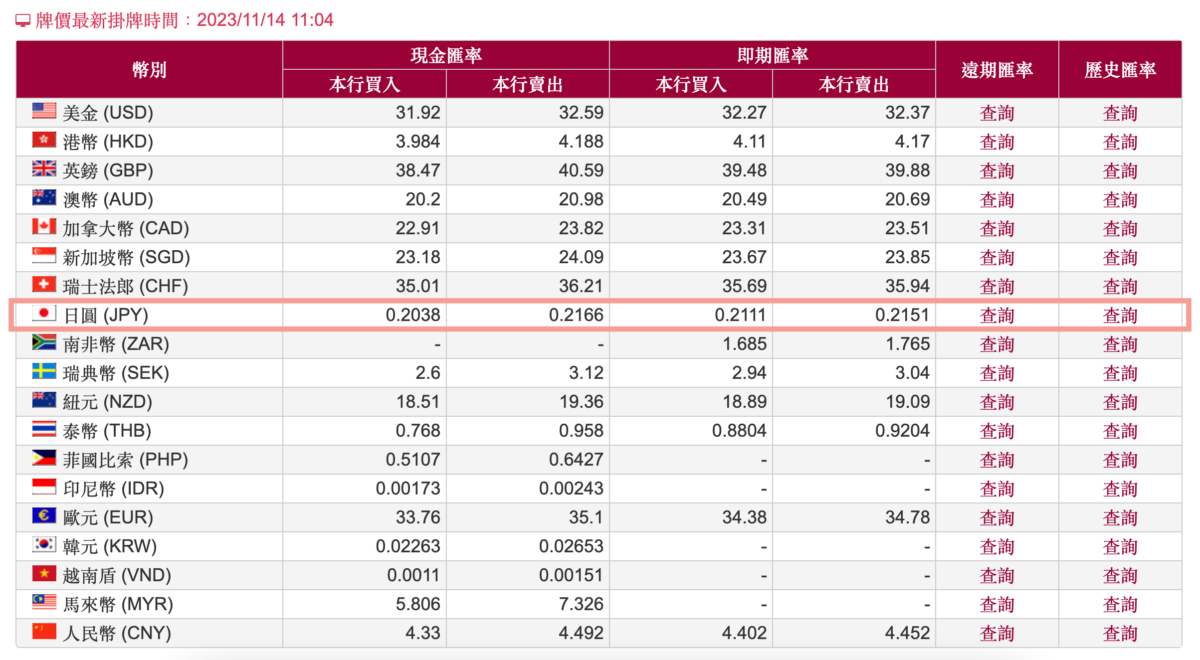Click the monitor icon beside the quote time

(23, 21)
